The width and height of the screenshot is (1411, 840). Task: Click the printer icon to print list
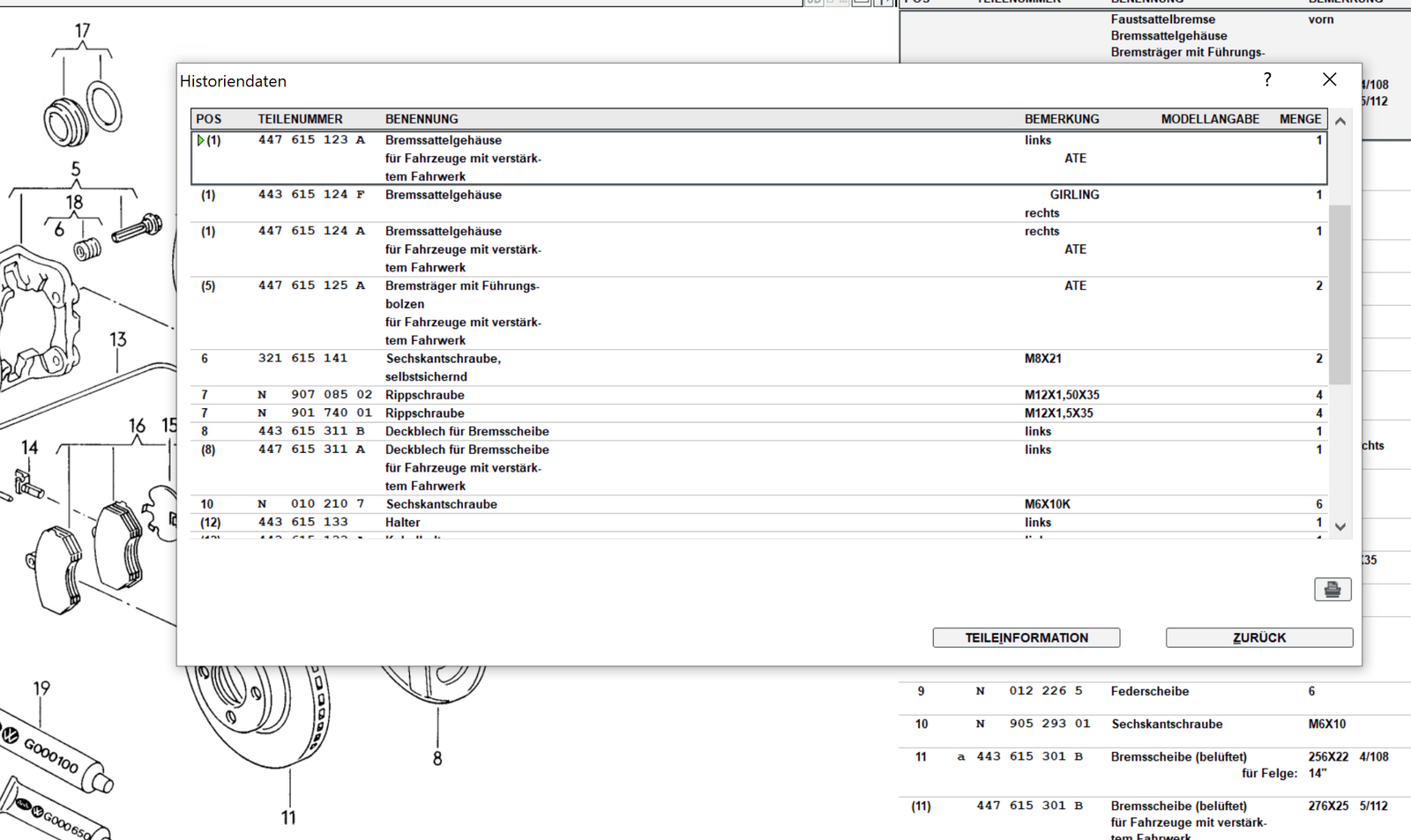(1332, 590)
